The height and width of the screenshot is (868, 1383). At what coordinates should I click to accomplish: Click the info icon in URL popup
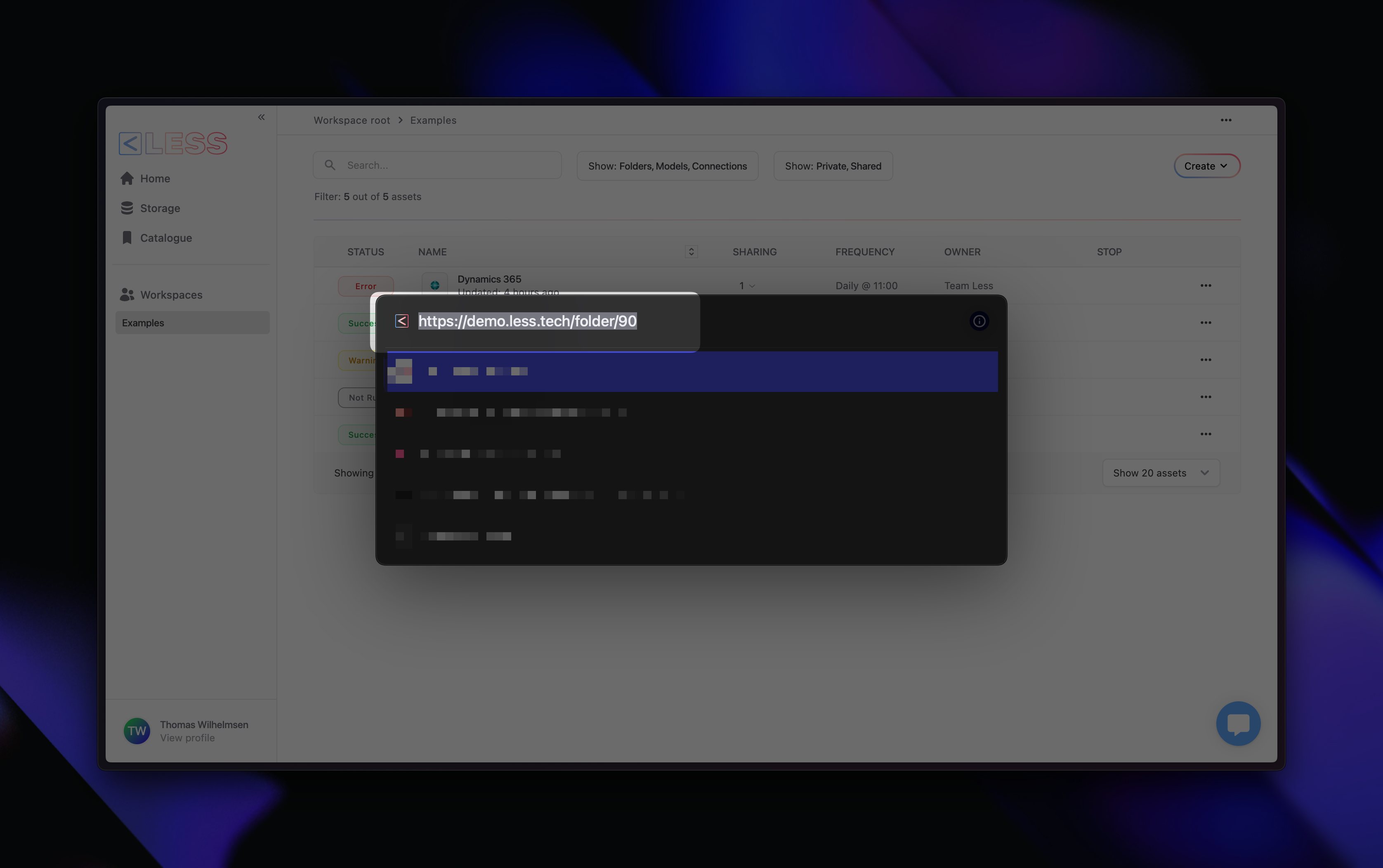[979, 321]
